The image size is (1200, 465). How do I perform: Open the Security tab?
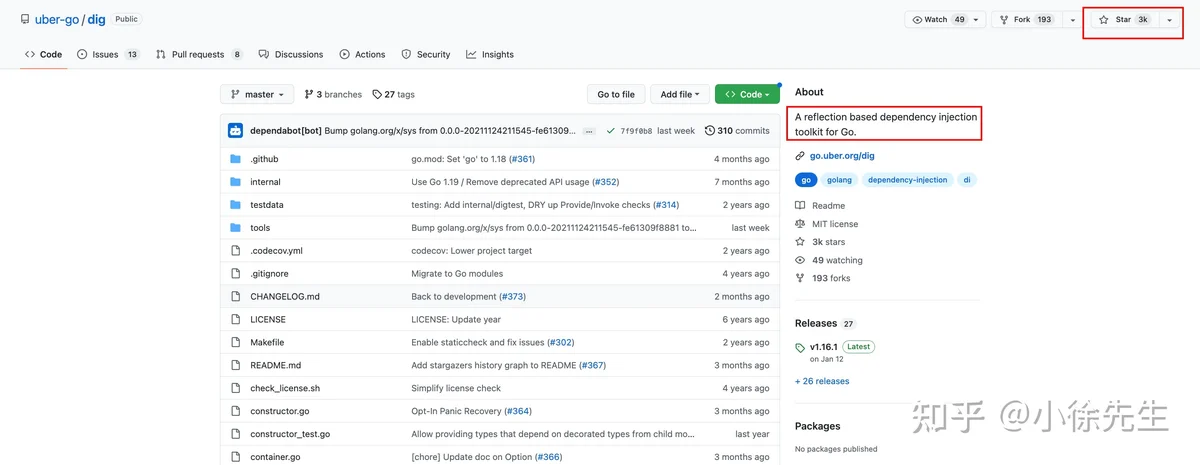426,54
